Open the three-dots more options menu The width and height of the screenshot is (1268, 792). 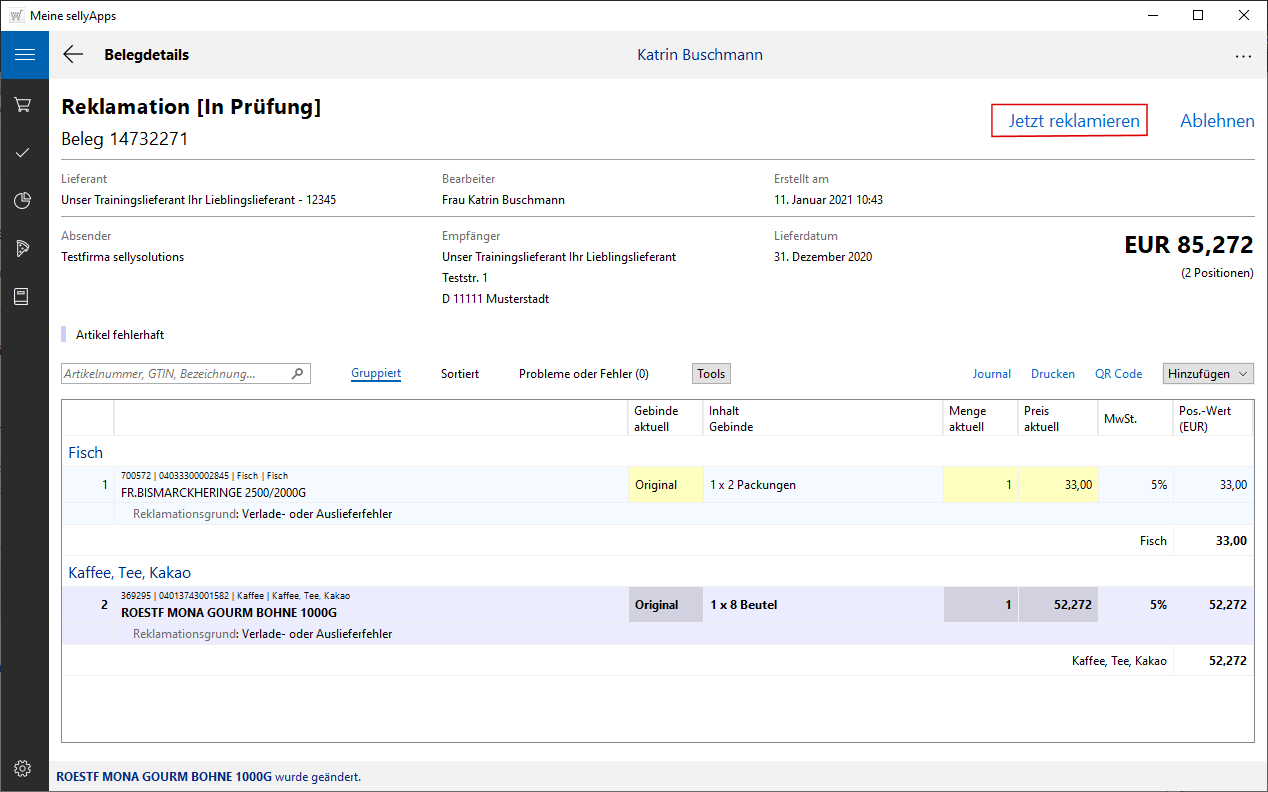point(1243,56)
